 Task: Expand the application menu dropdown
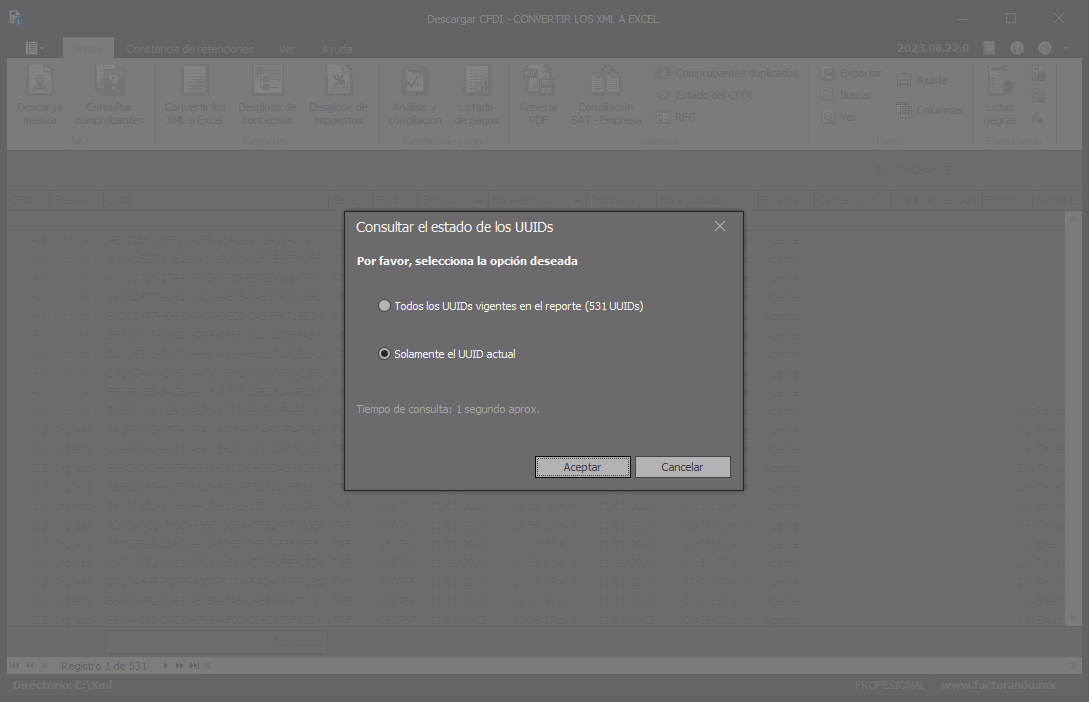[x=35, y=48]
